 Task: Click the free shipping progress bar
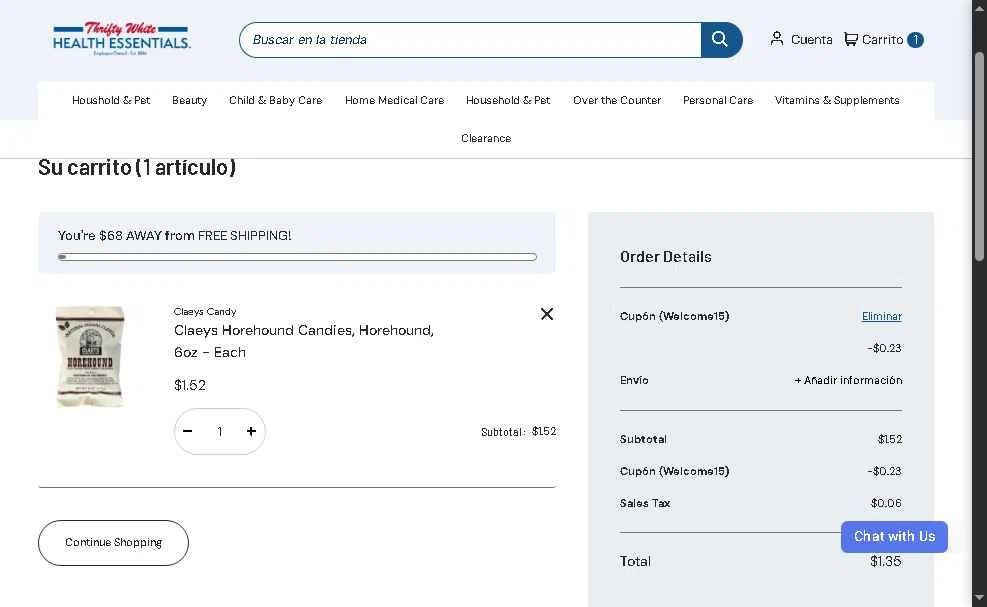[x=297, y=257]
